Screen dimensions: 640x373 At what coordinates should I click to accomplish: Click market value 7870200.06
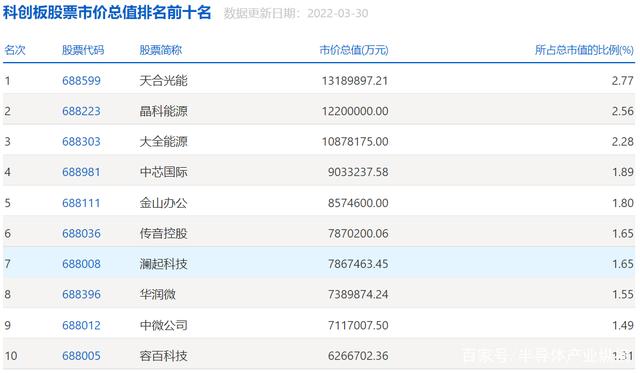pyautogui.click(x=358, y=233)
